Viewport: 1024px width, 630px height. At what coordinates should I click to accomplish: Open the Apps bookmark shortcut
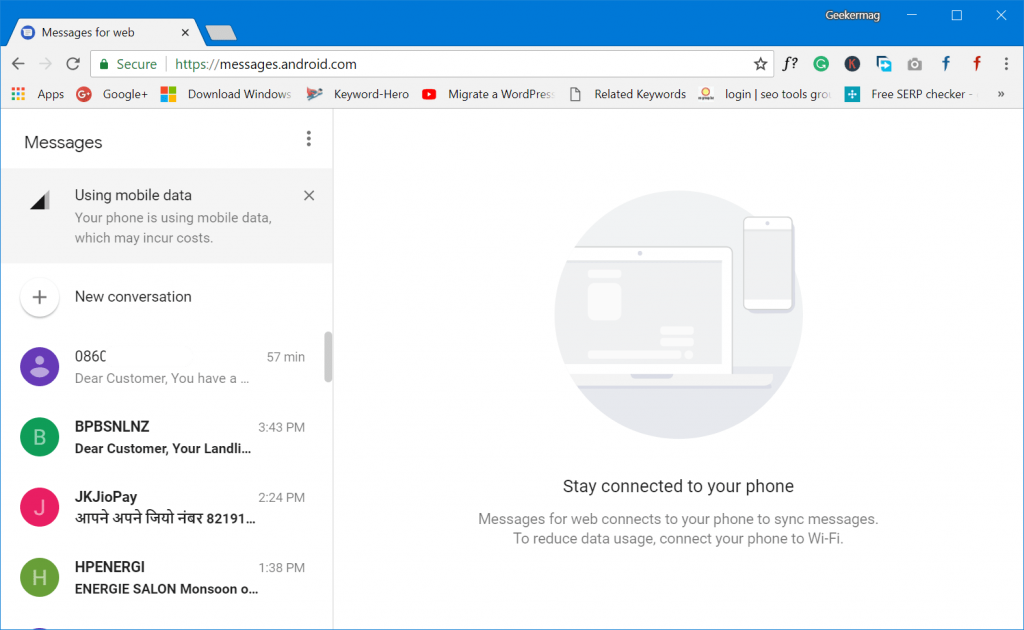[x=38, y=94]
